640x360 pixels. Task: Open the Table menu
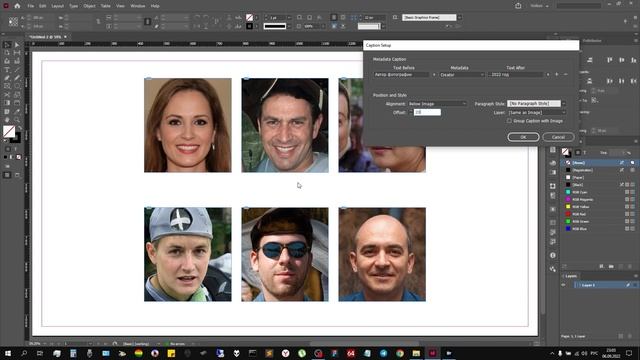pyautogui.click(x=106, y=6)
